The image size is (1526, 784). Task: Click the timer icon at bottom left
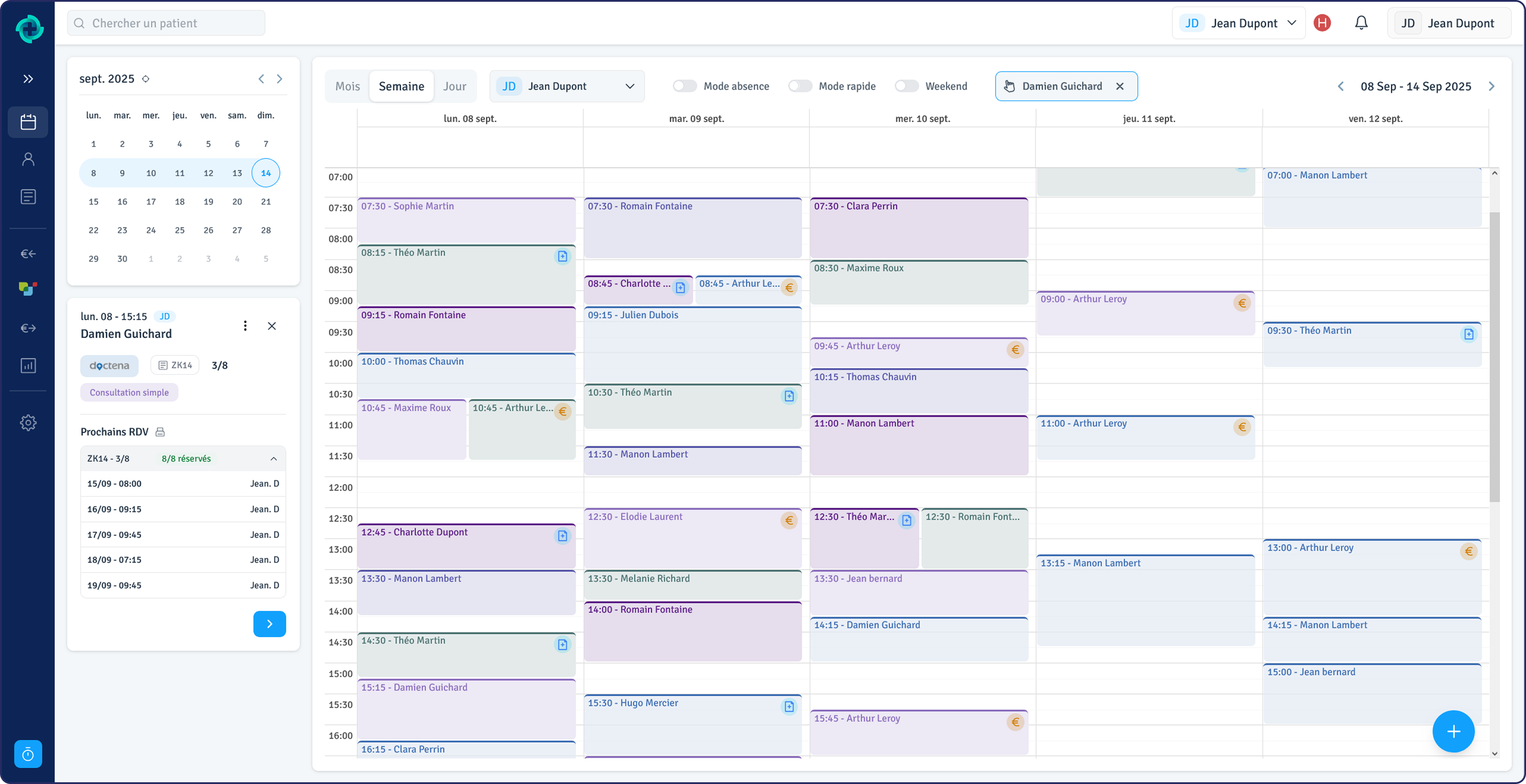(x=28, y=754)
